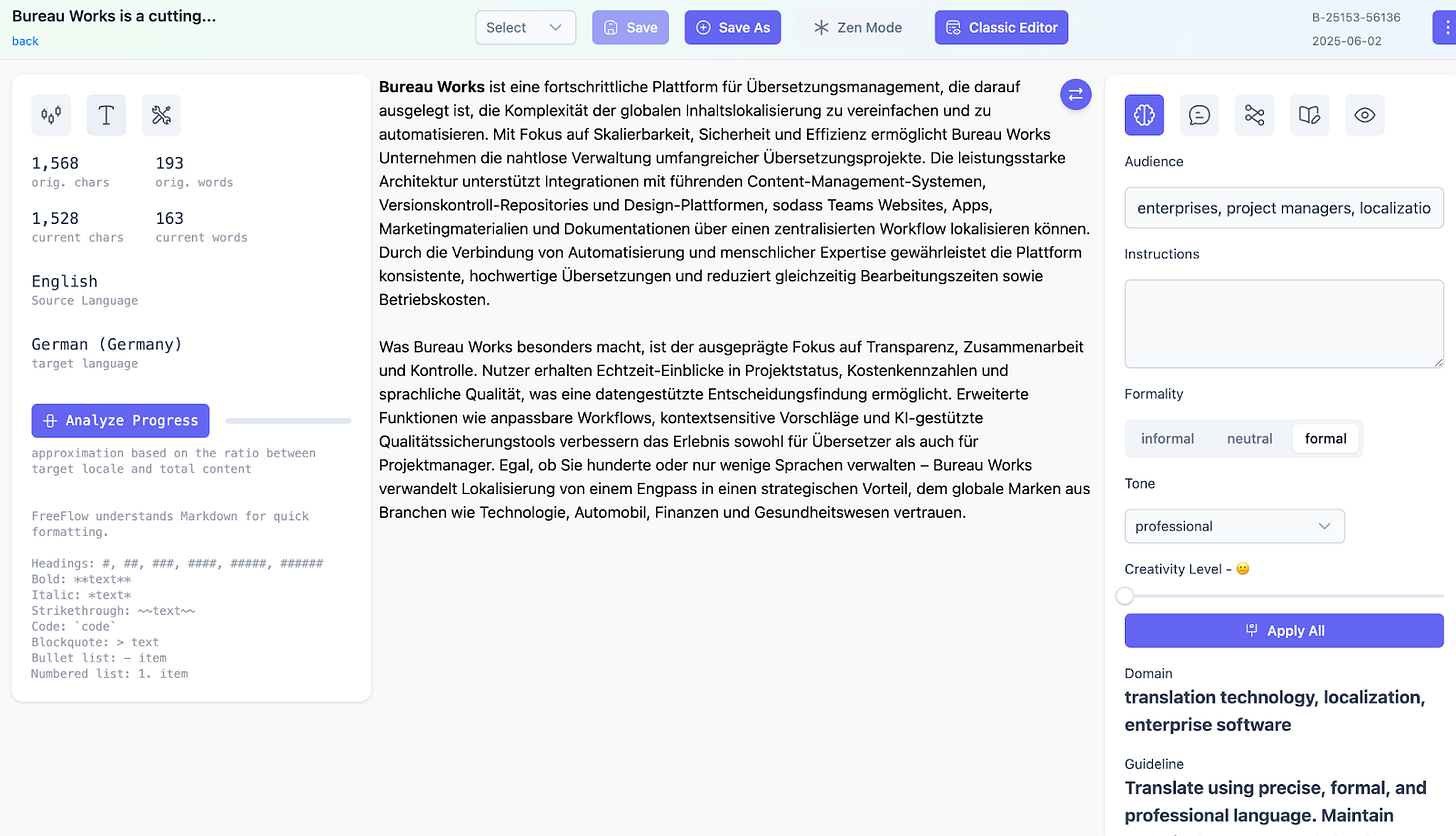Click the swap source/target arrows icon
This screenshot has width=1456, height=836.
click(1076, 94)
